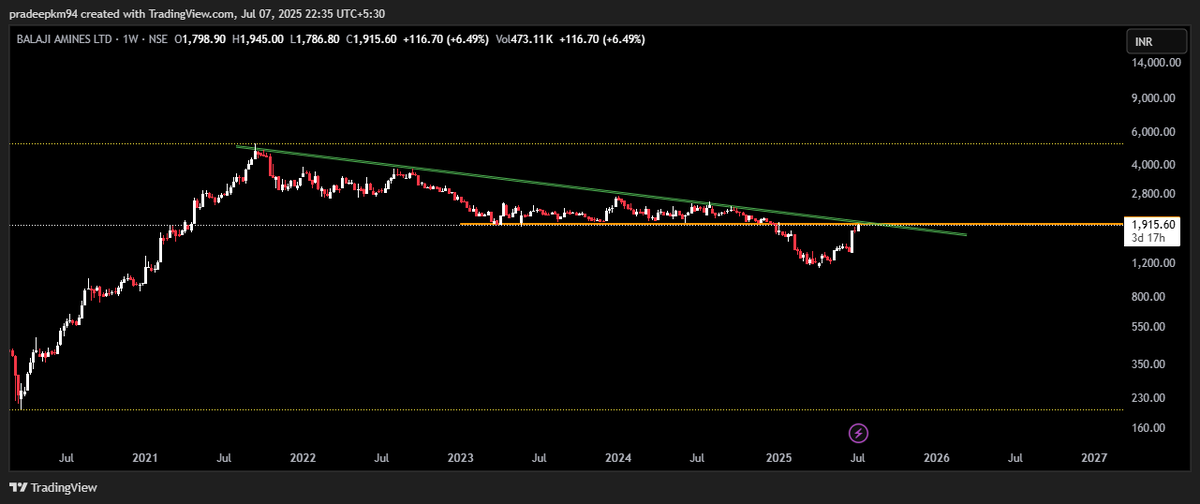Click the BALAJI AMINES LTD symbol title
The width and height of the screenshot is (1200, 504).
(x=63, y=39)
